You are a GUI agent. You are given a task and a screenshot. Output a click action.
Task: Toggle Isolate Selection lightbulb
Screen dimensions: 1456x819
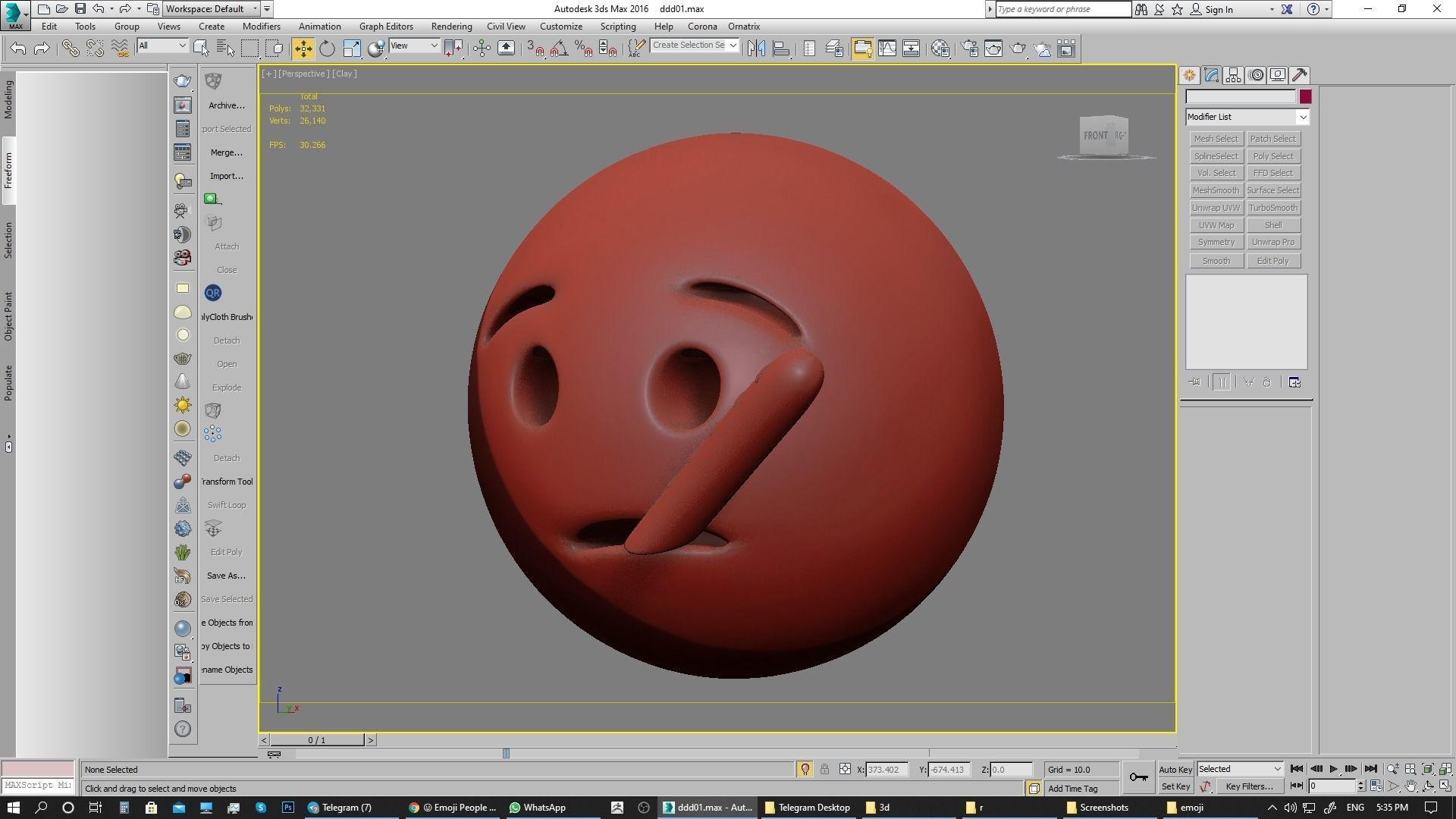tap(805, 769)
